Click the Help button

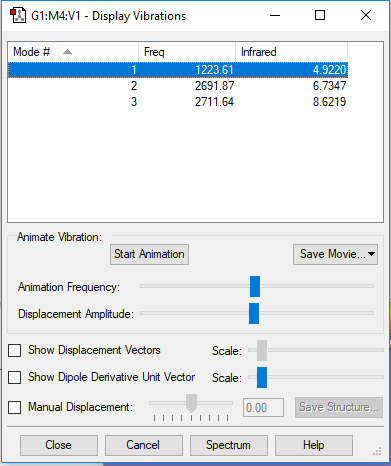[x=314, y=445]
